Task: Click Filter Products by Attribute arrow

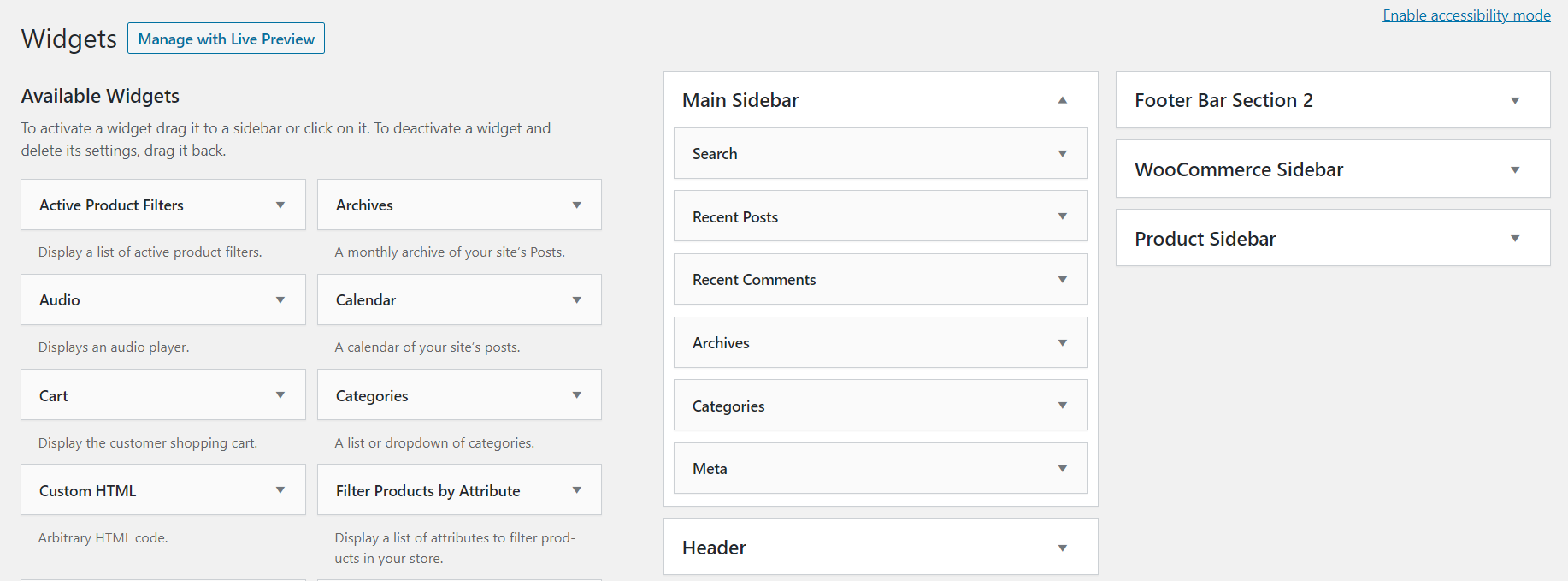Action: click(x=576, y=490)
